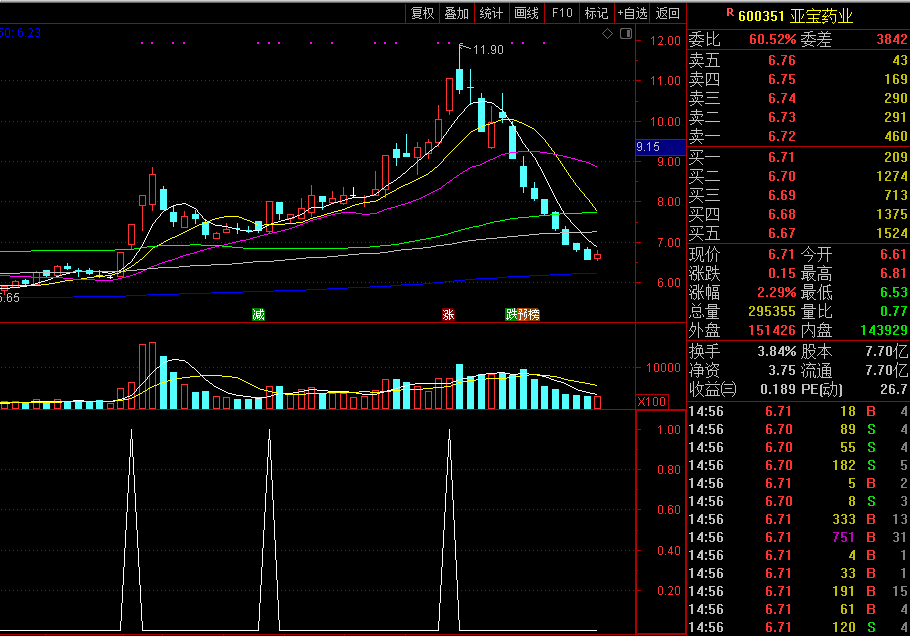Viewport: 910px width, 636px height.
Task: Click the X100 volume unit label
Action: (x=652, y=402)
